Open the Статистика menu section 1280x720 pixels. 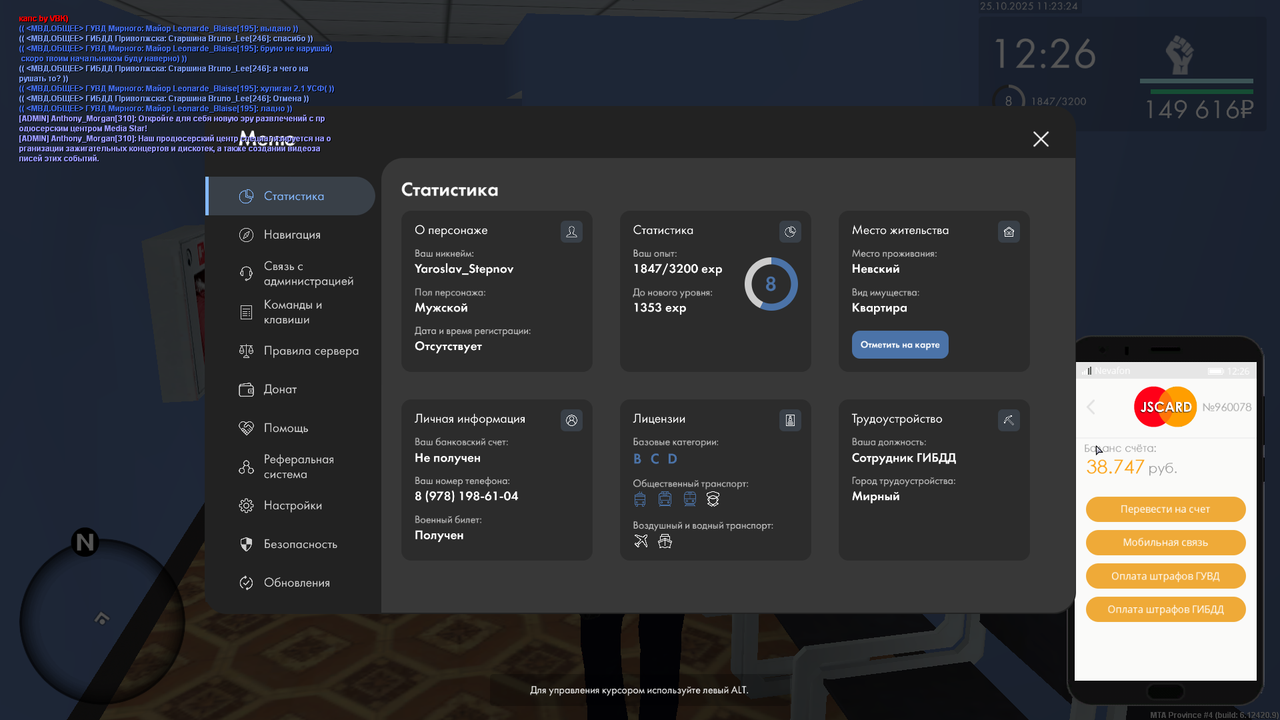[291, 196]
